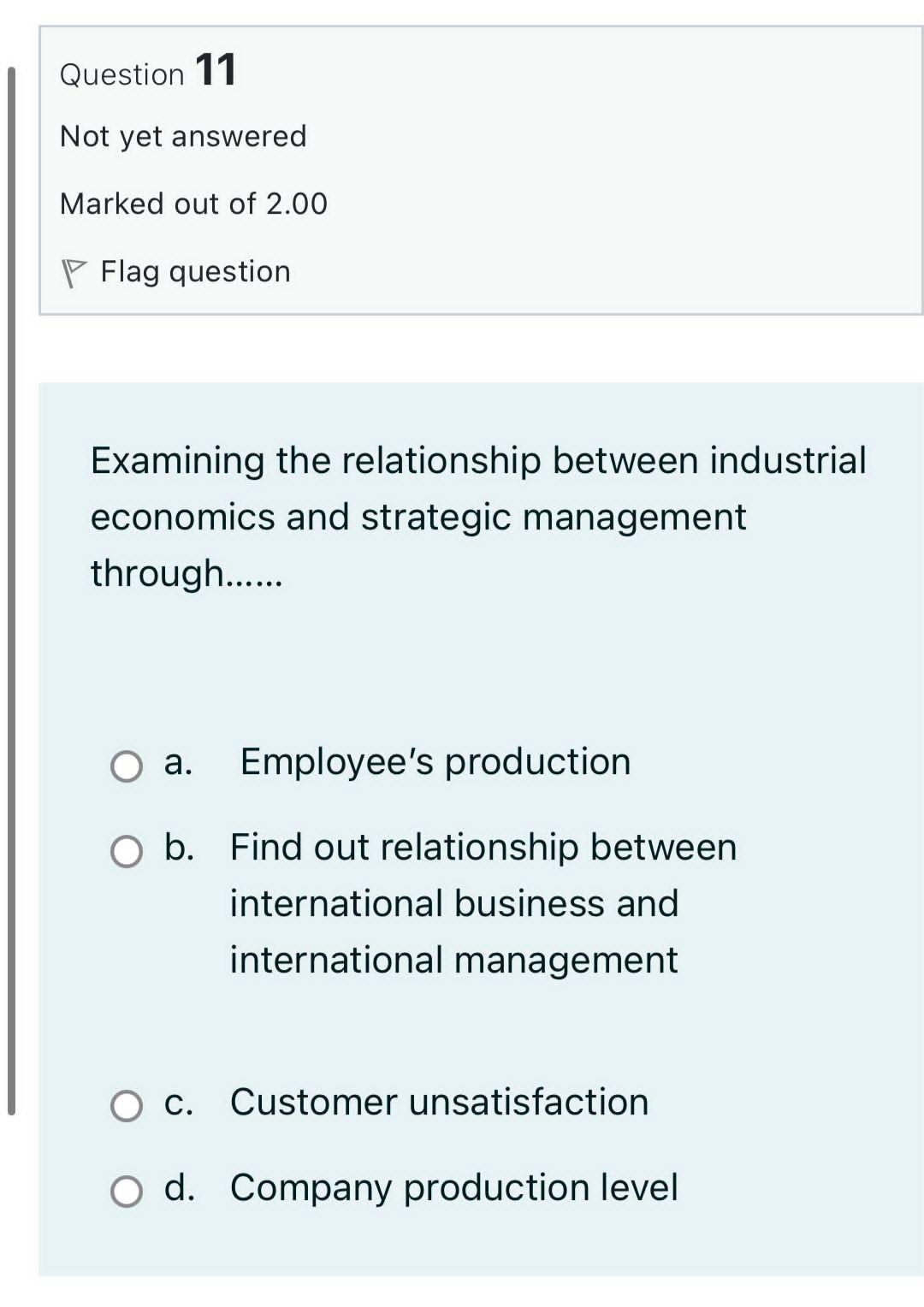
Task: Click option label c next to its radio
Action: click(x=179, y=1103)
